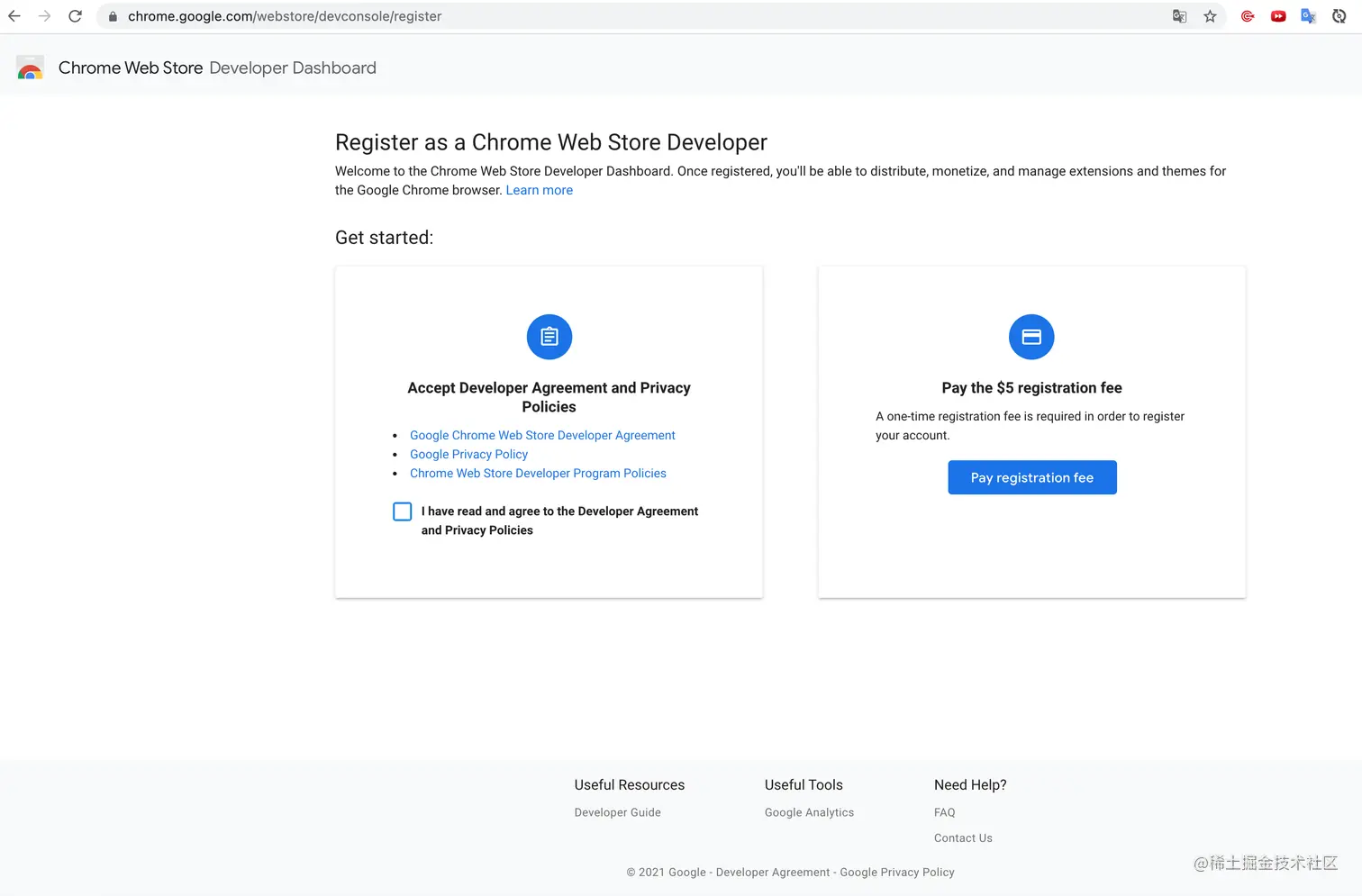Viewport: 1362px width, 896px height.
Task: Go back to the previous page
Action: point(14,16)
